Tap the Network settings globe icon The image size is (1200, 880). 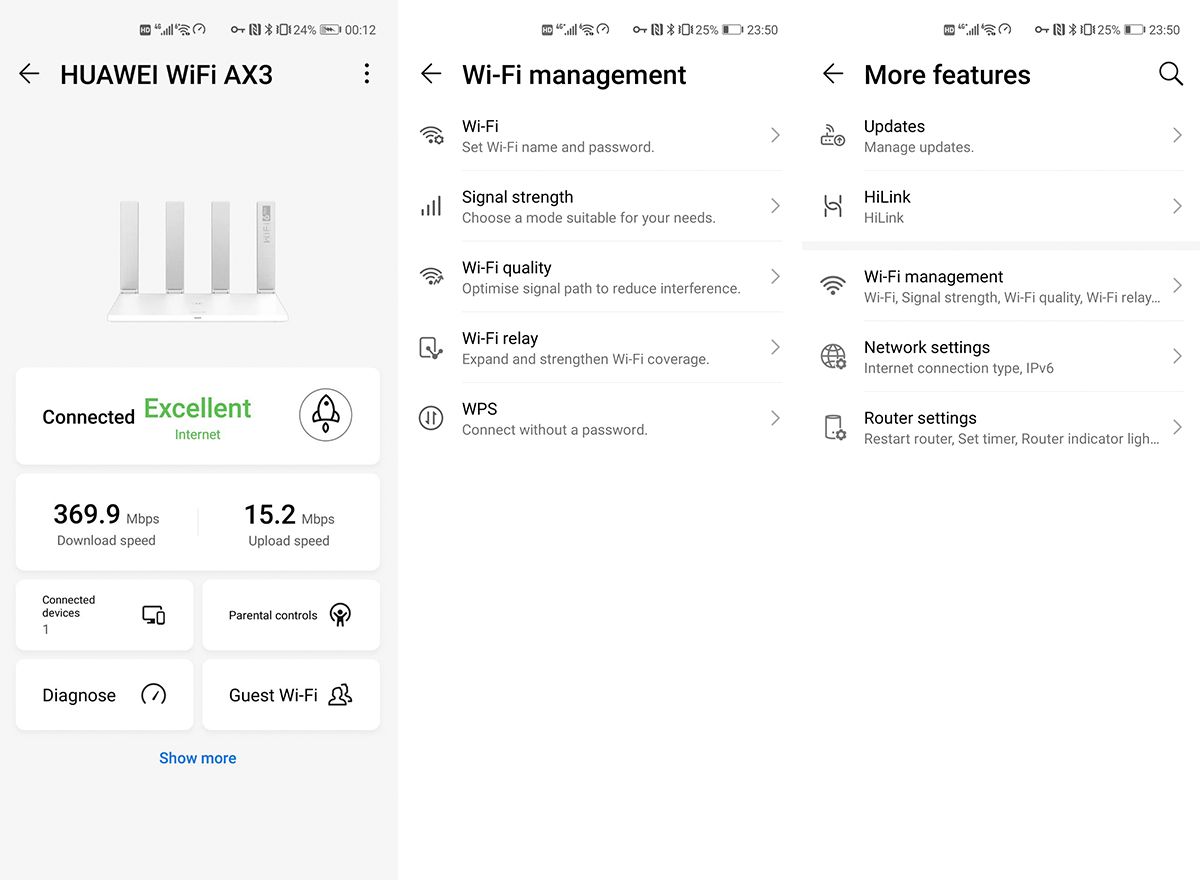pyautogui.click(x=833, y=356)
